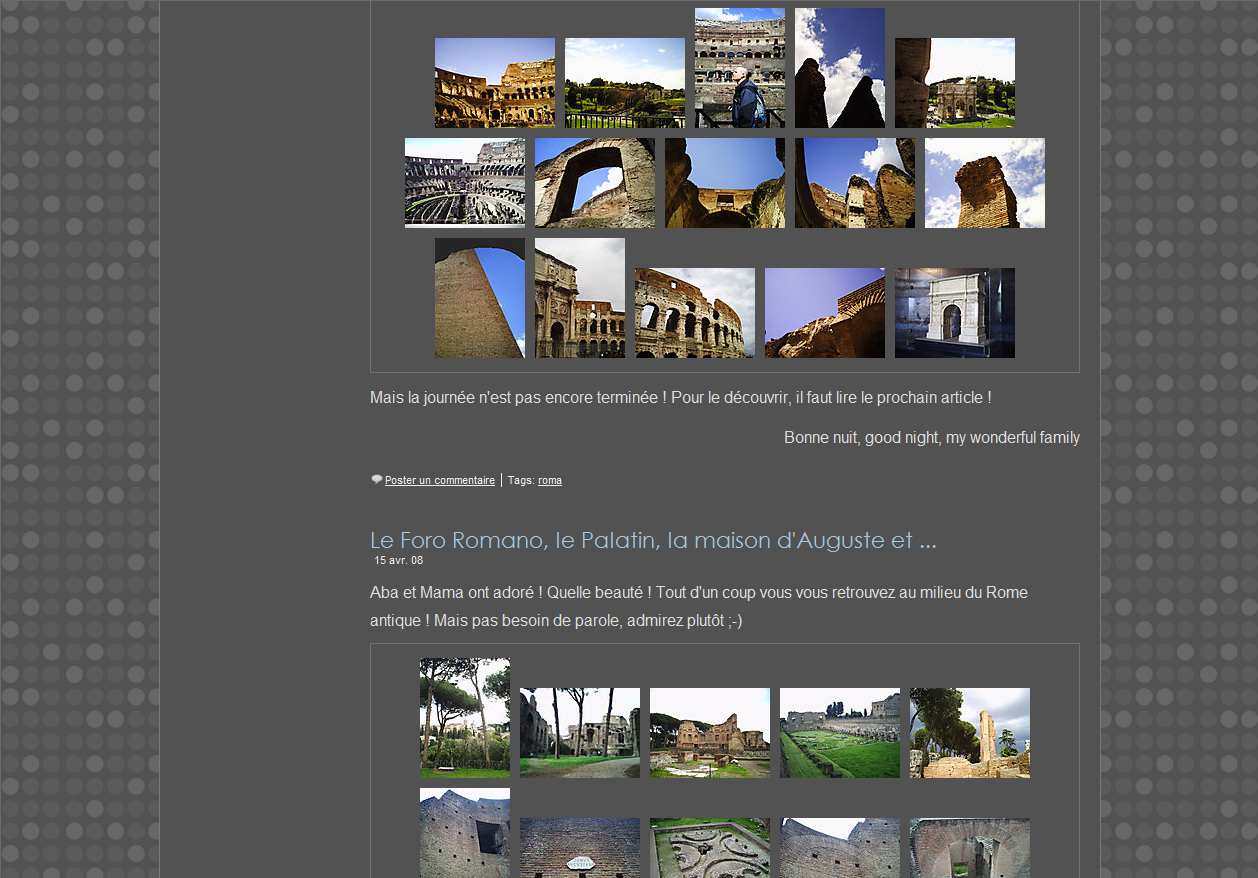View the arch opening showing sky thumbnail
Image resolution: width=1258 pixels, height=878 pixels.
click(594, 183)
